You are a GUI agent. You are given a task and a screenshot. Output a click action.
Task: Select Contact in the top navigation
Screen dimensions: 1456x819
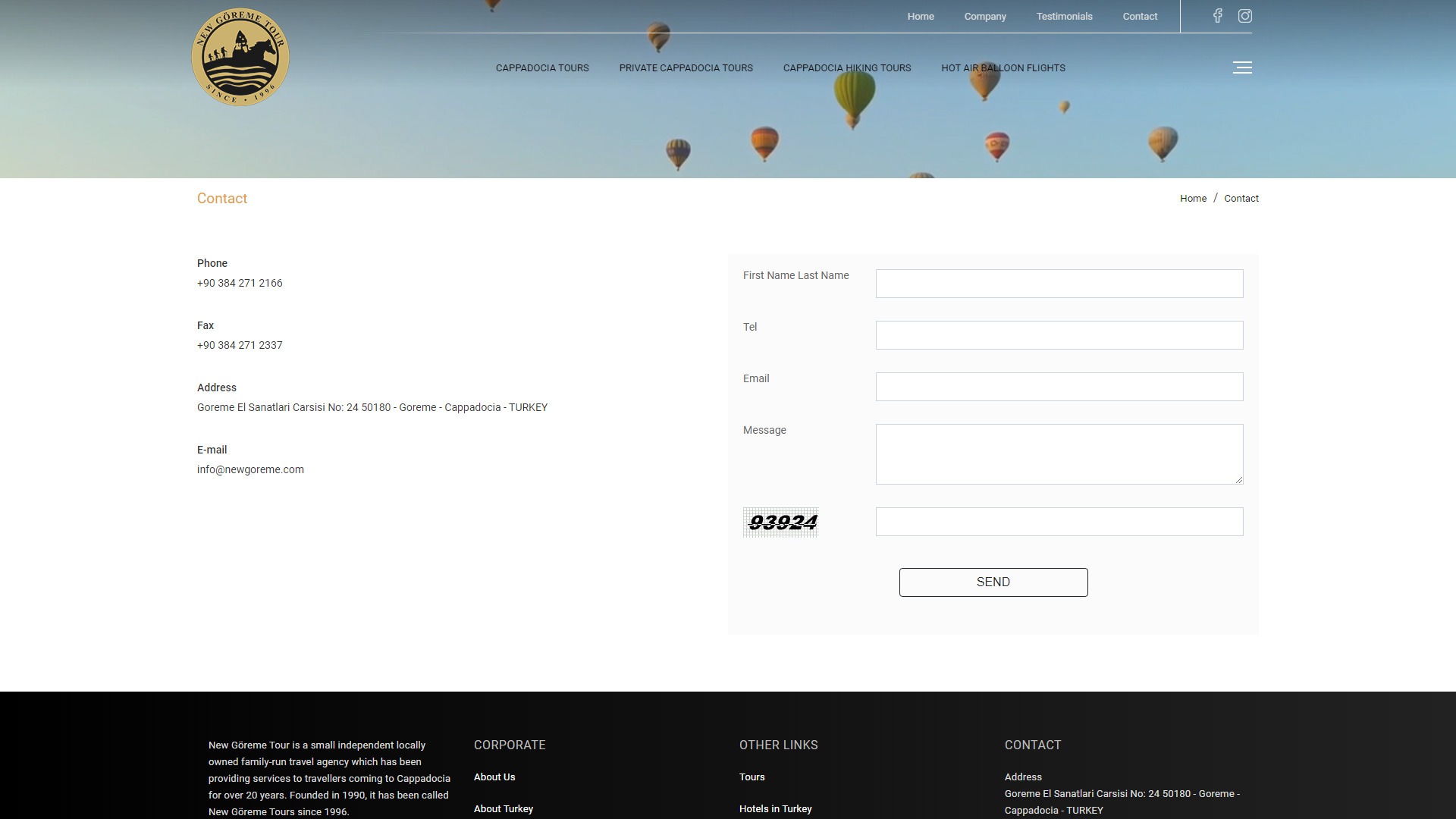[x=1140, y=16]
